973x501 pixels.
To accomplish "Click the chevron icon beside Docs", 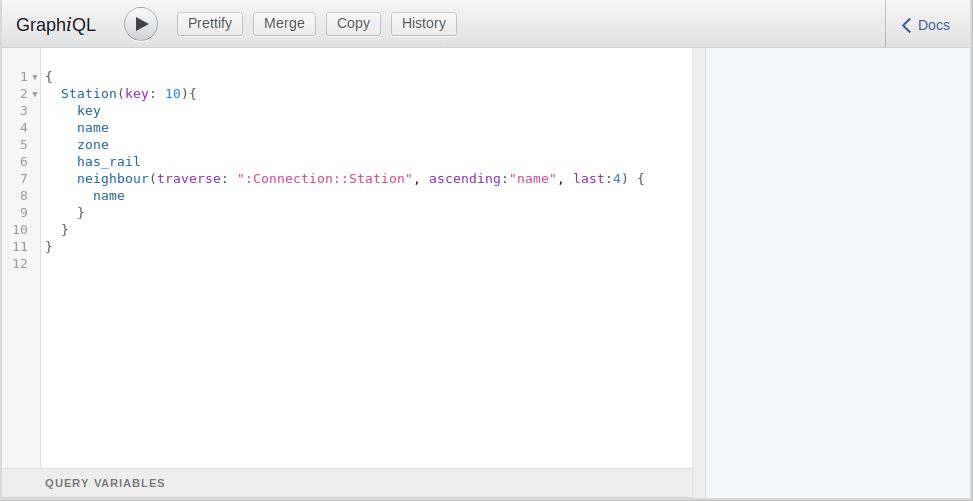I will pyautogui.click(x=907, y=25).
